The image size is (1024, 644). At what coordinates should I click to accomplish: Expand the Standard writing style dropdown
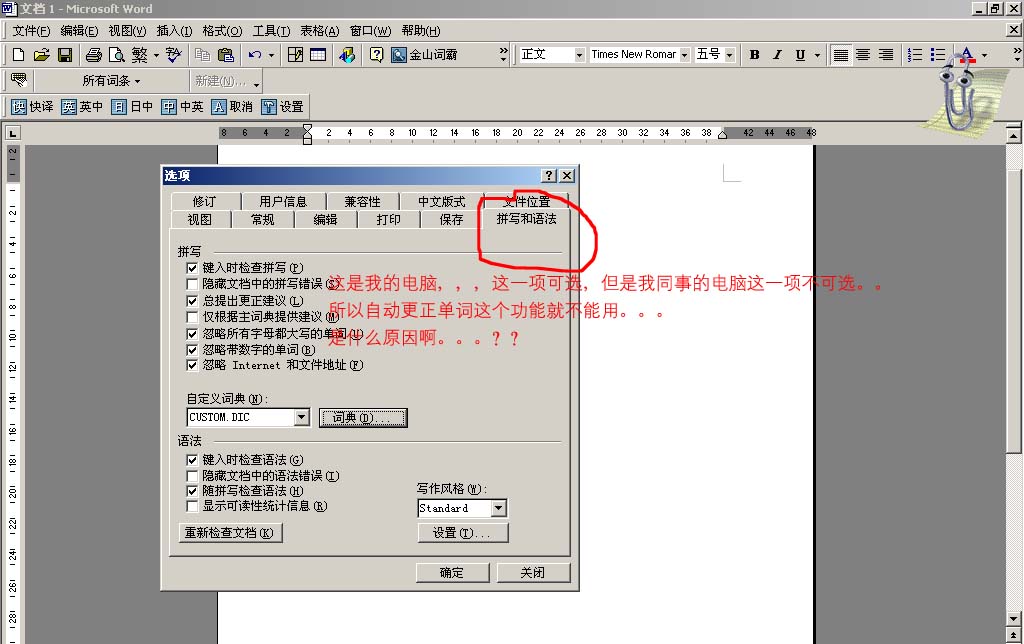(499, 508)
